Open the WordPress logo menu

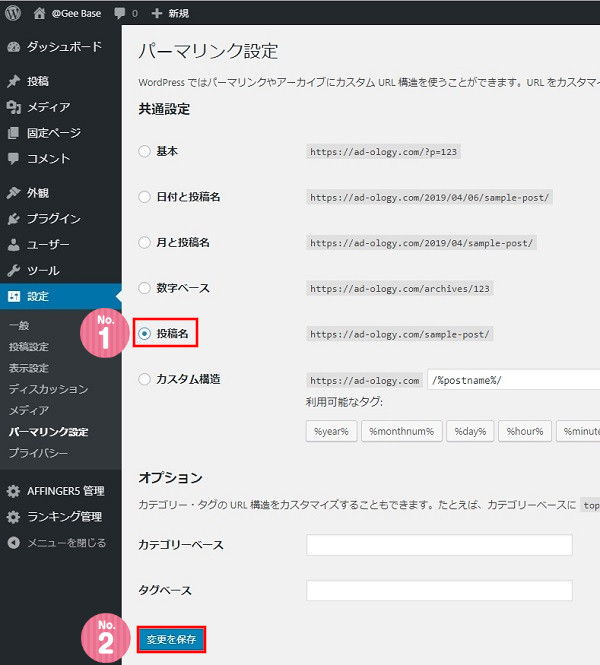pyautogui.click(x=13, y=13)
